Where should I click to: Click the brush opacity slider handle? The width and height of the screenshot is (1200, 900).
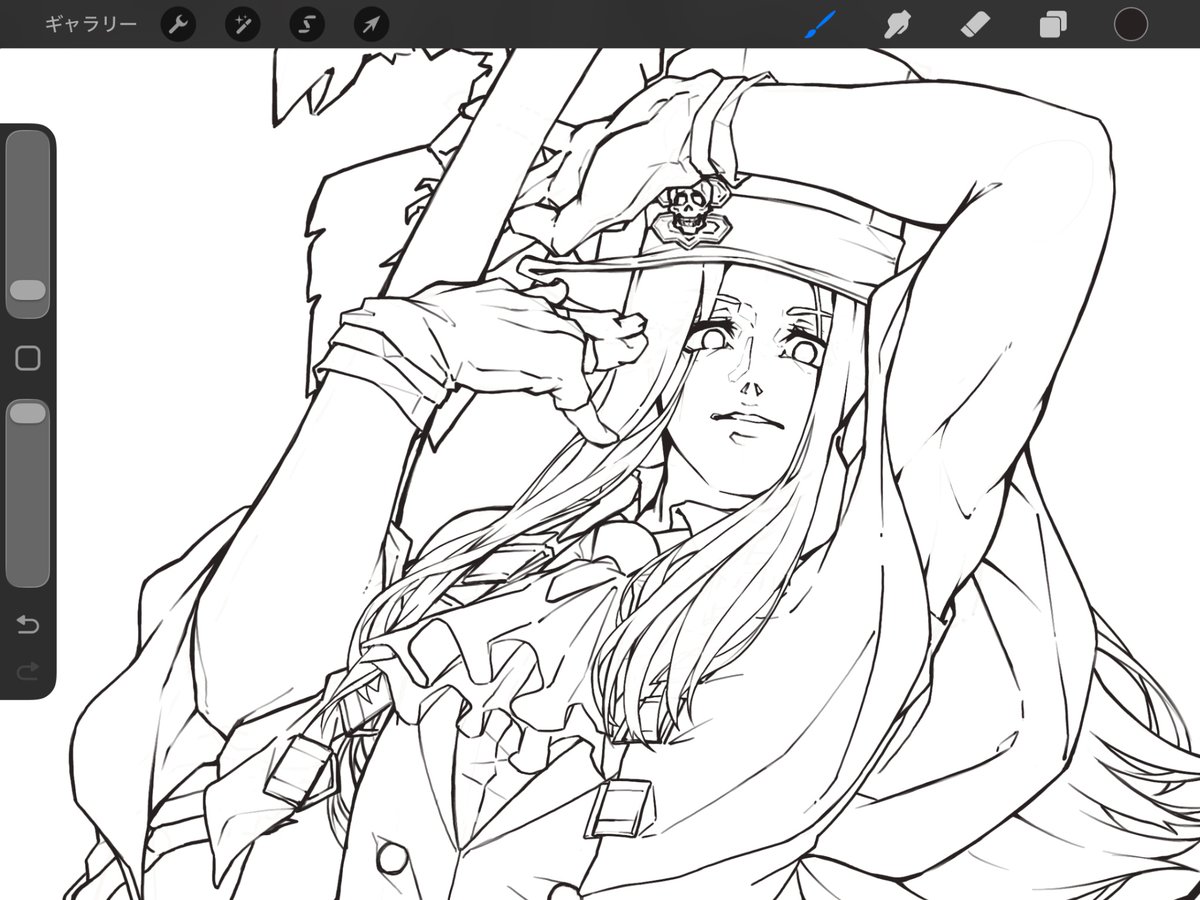click(28, 413)
